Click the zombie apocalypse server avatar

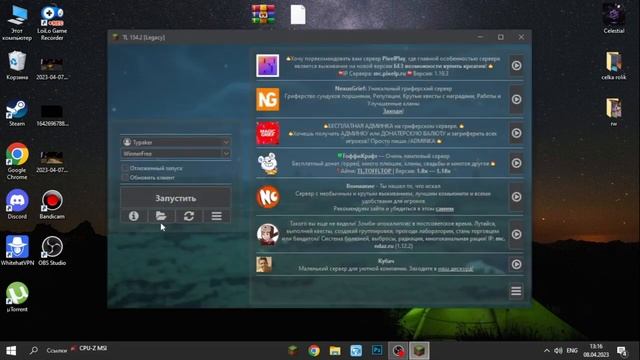click(268, 234)
